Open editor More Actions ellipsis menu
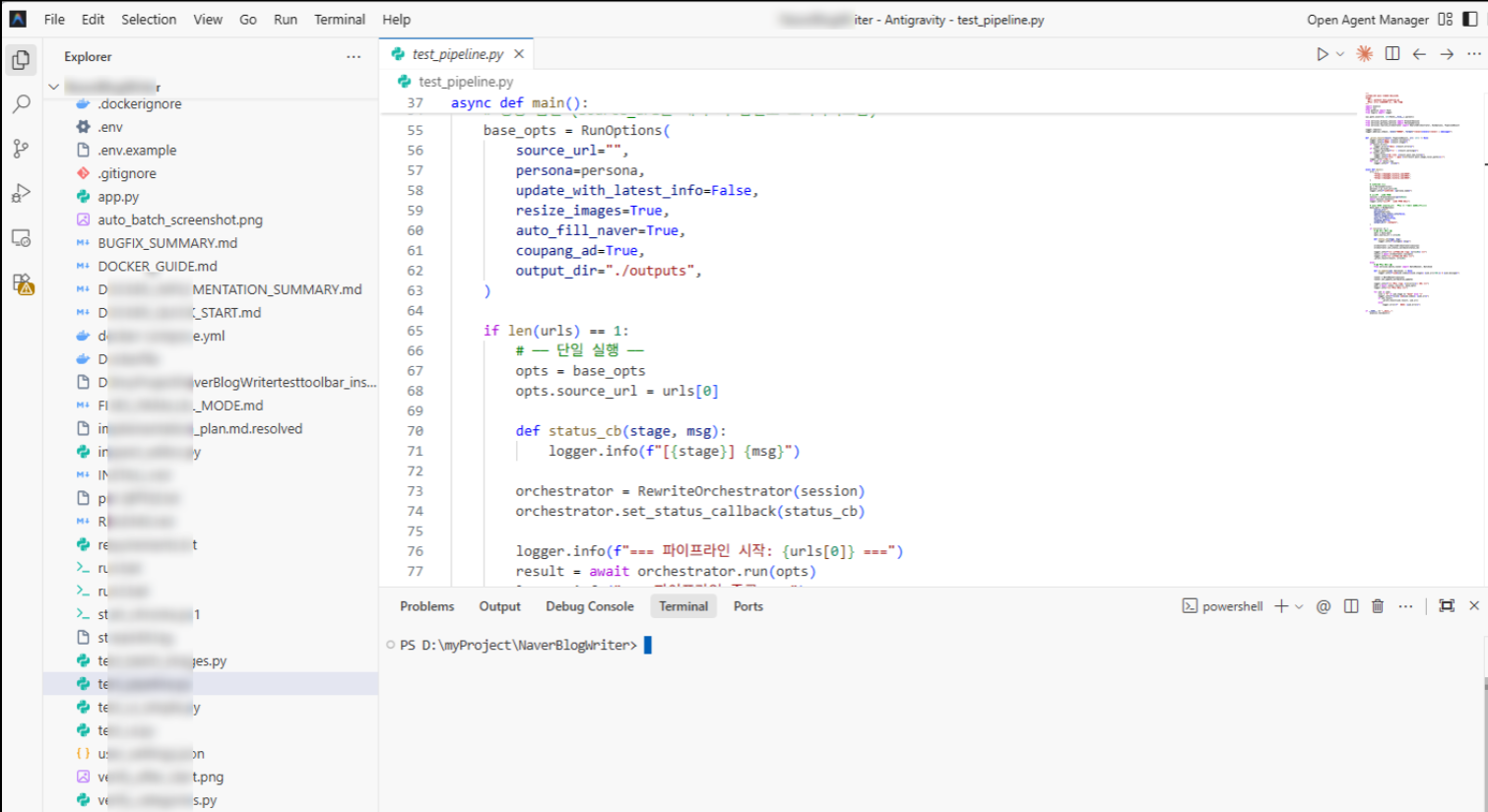Screen dimensions: 1488x812 pos(1473,54)
